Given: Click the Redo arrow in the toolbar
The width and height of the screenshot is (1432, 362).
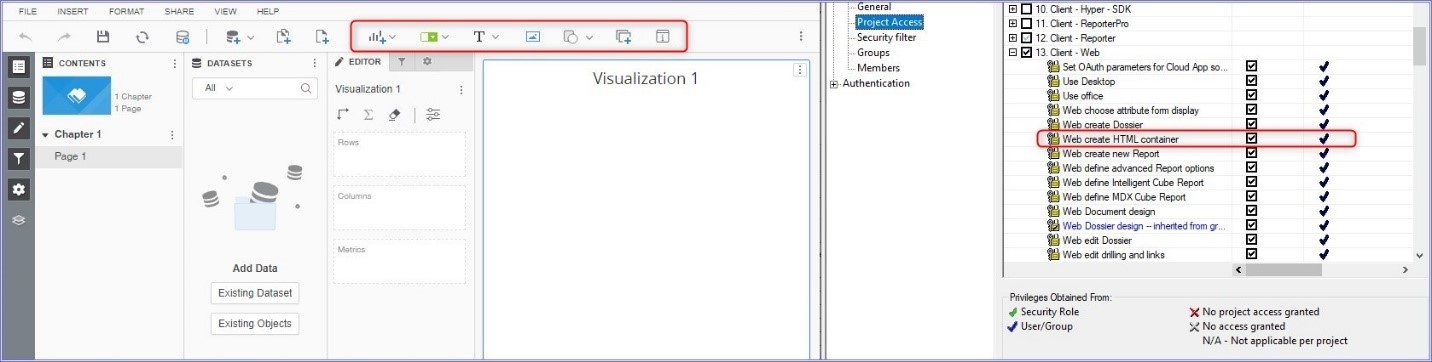Looking at the screenshot, I should coord(64,36).
